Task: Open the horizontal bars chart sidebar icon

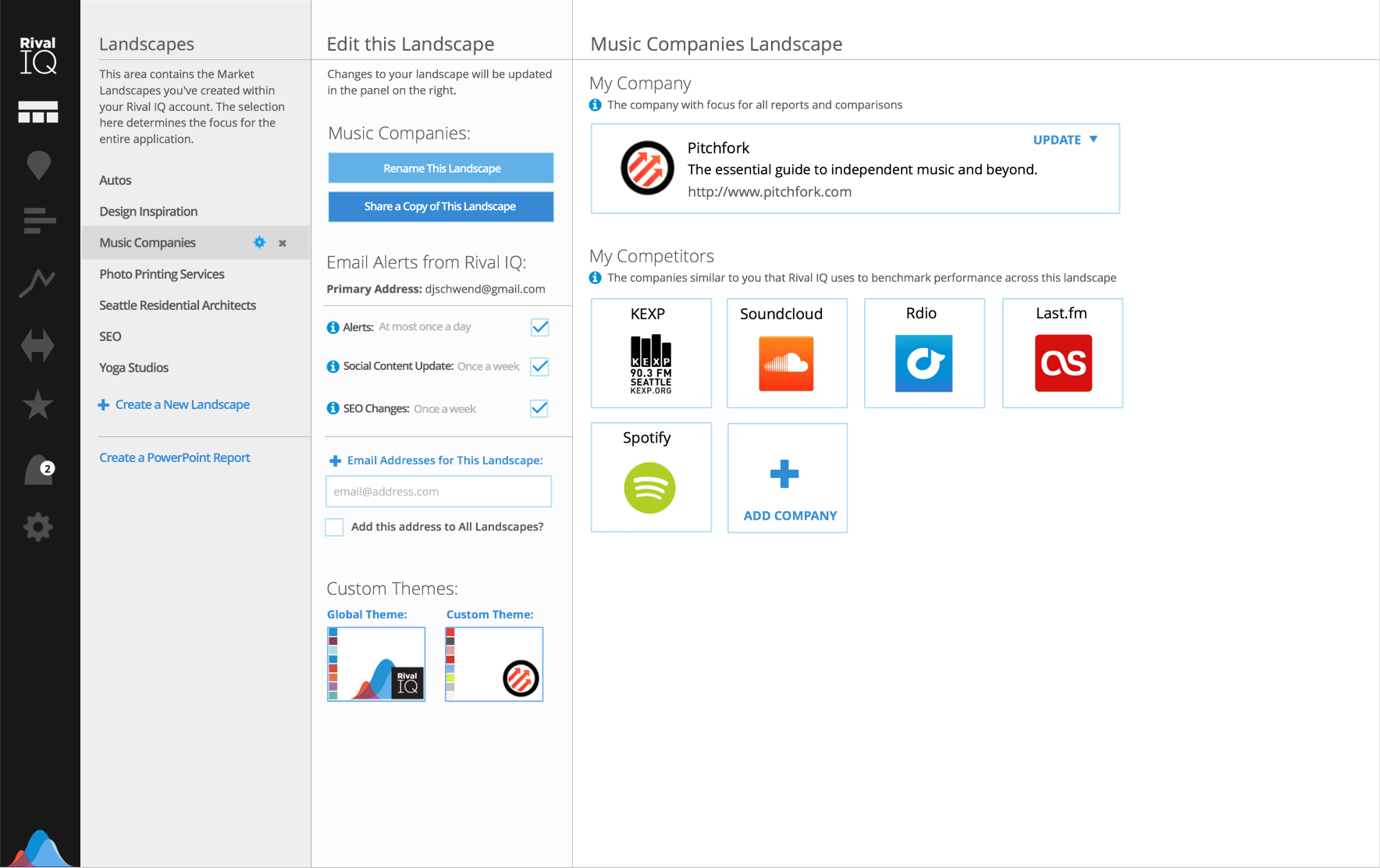Action: [x=40, y=221]
